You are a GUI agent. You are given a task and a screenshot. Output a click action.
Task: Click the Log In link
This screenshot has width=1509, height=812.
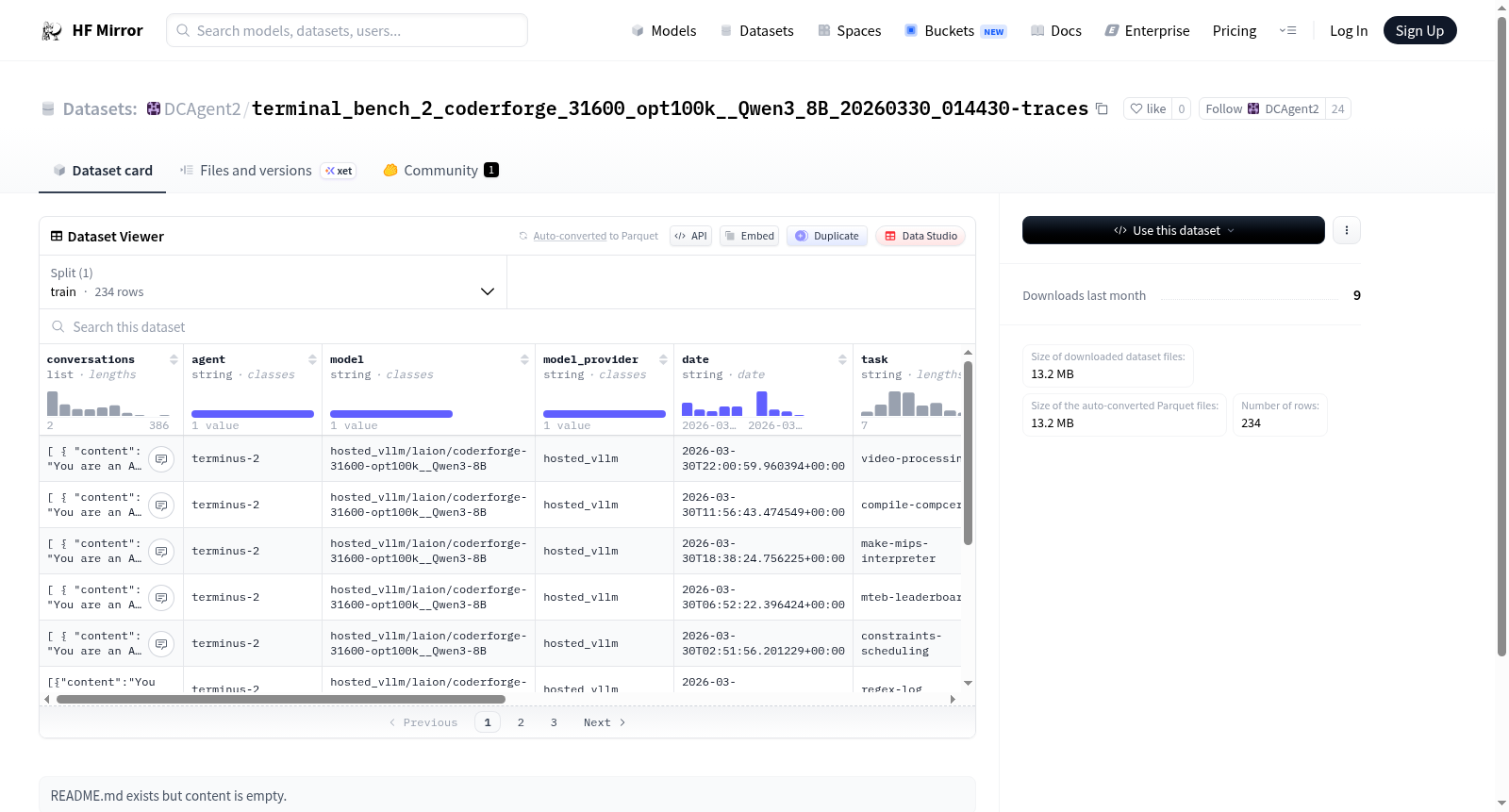click(1349, 31)
